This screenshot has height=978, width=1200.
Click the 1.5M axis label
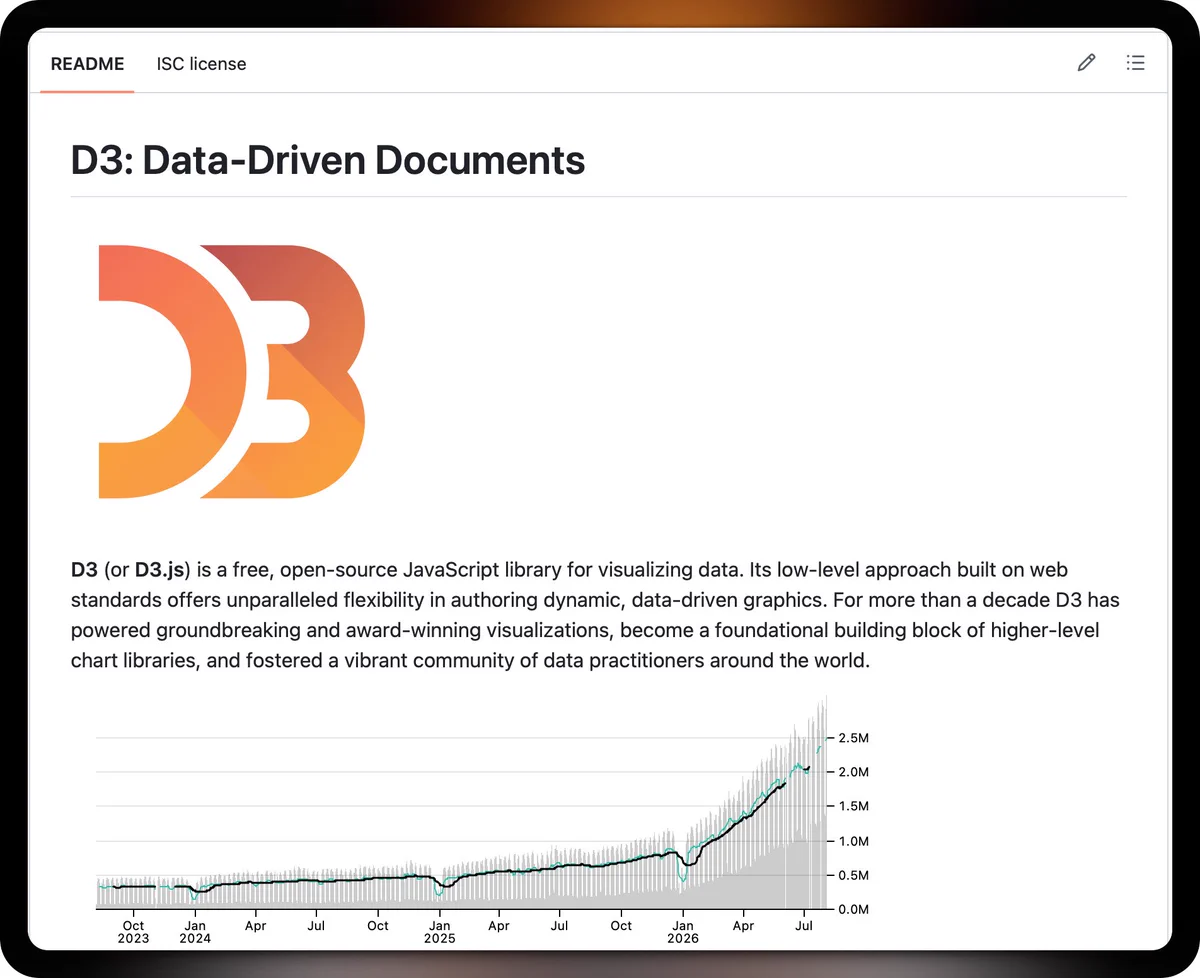point(853,806)
